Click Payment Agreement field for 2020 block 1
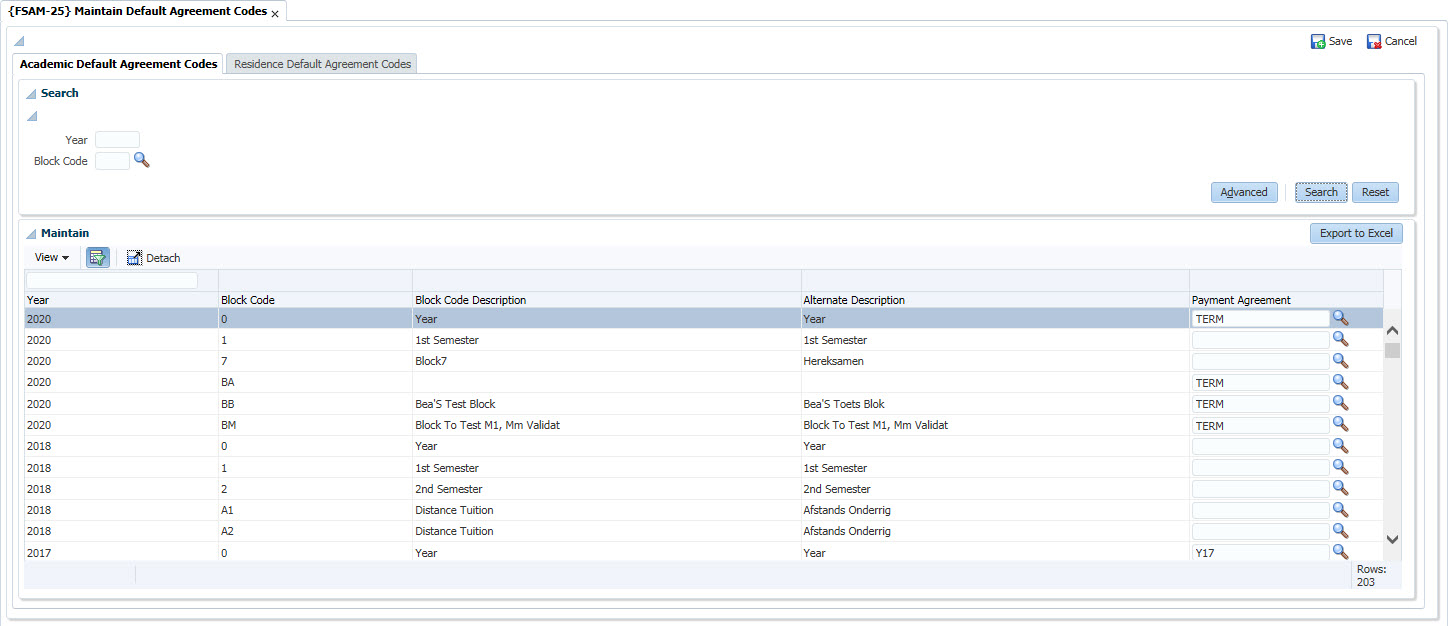The image size is (1448, 626). [x=1259, y=340]
